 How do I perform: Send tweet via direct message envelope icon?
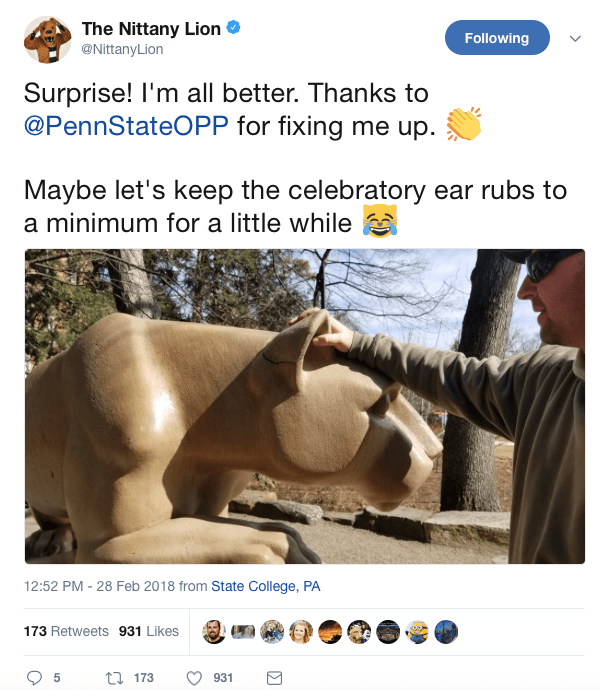pyautogui.click(x=274, y=677)
